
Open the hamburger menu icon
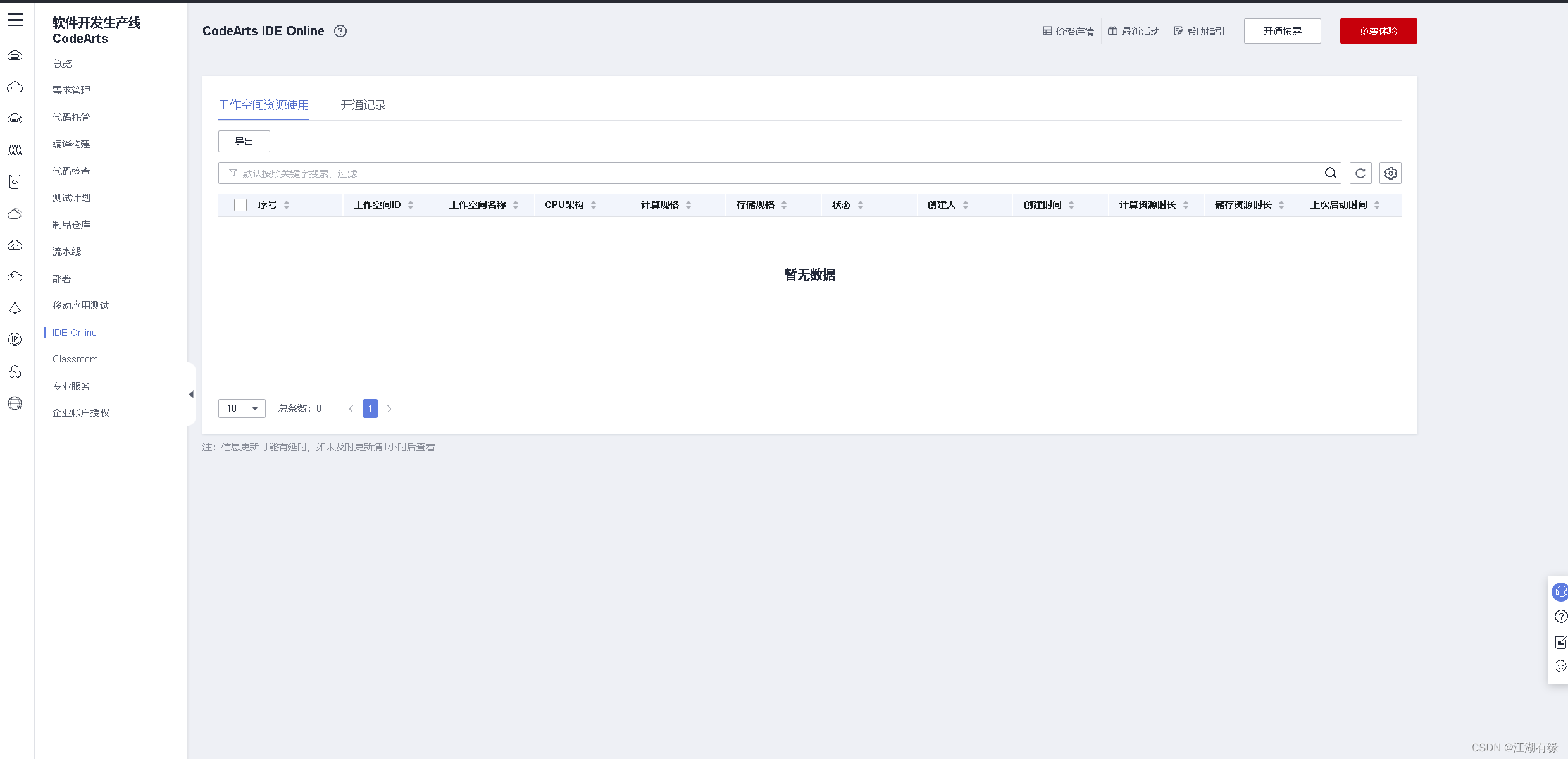pos(16,20)
